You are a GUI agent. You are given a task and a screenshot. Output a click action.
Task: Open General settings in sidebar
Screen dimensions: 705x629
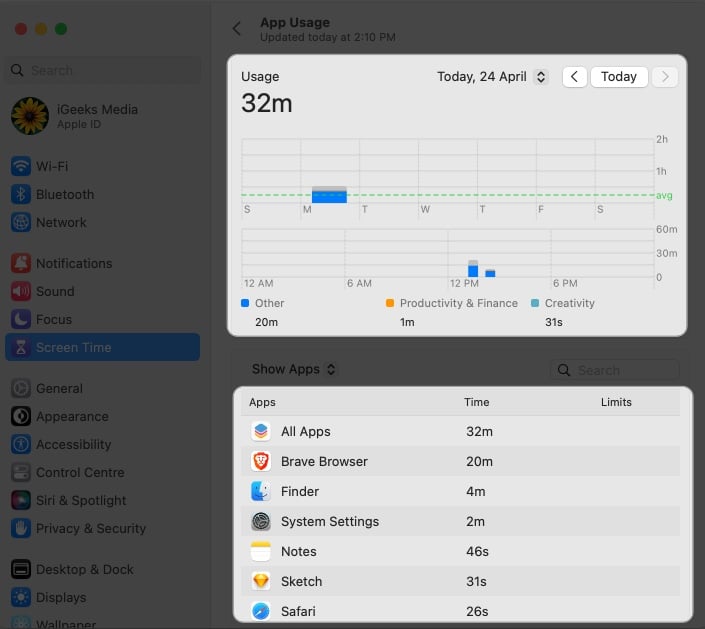click(103, 388)
